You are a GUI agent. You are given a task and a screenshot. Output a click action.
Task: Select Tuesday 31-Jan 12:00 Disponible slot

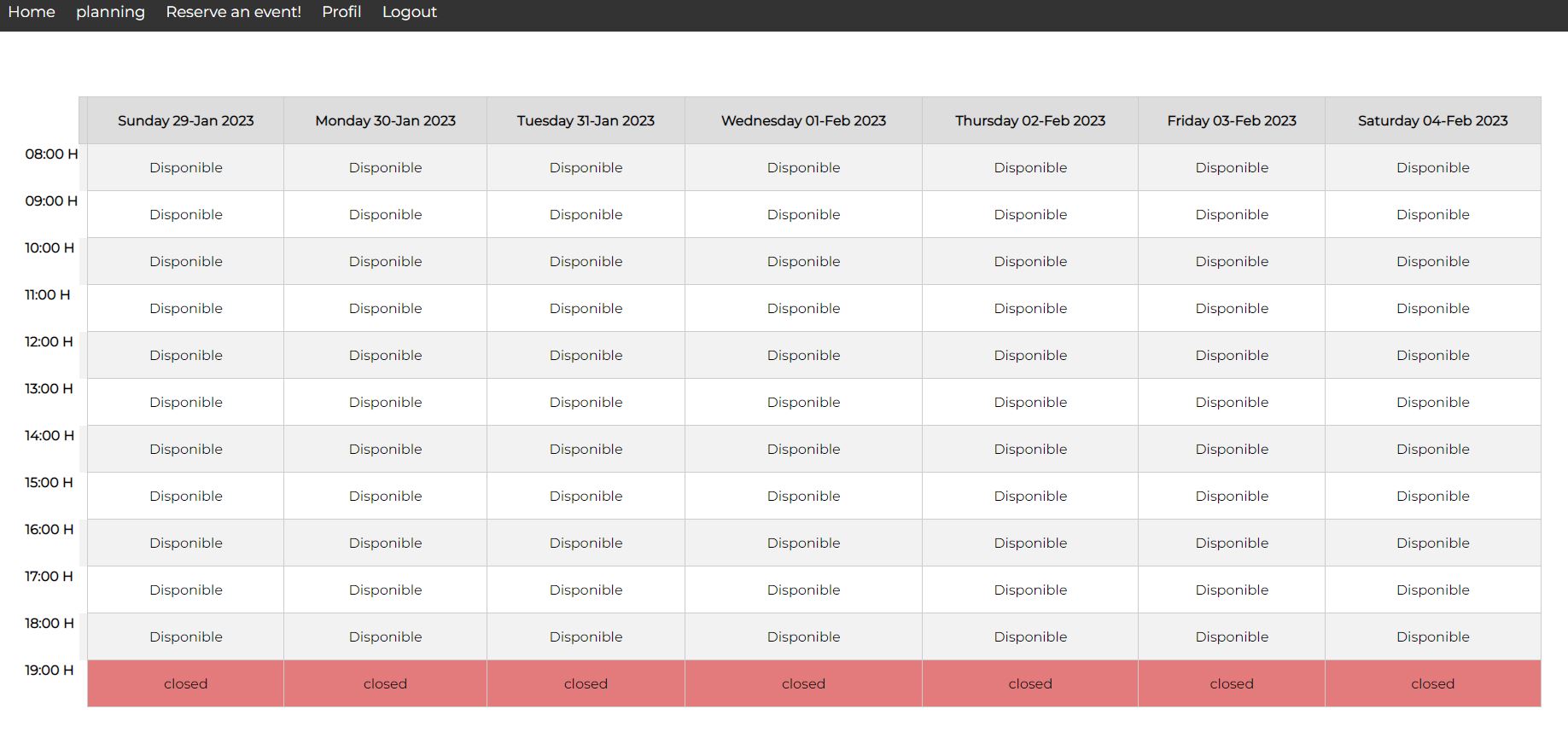coord(586,356)
